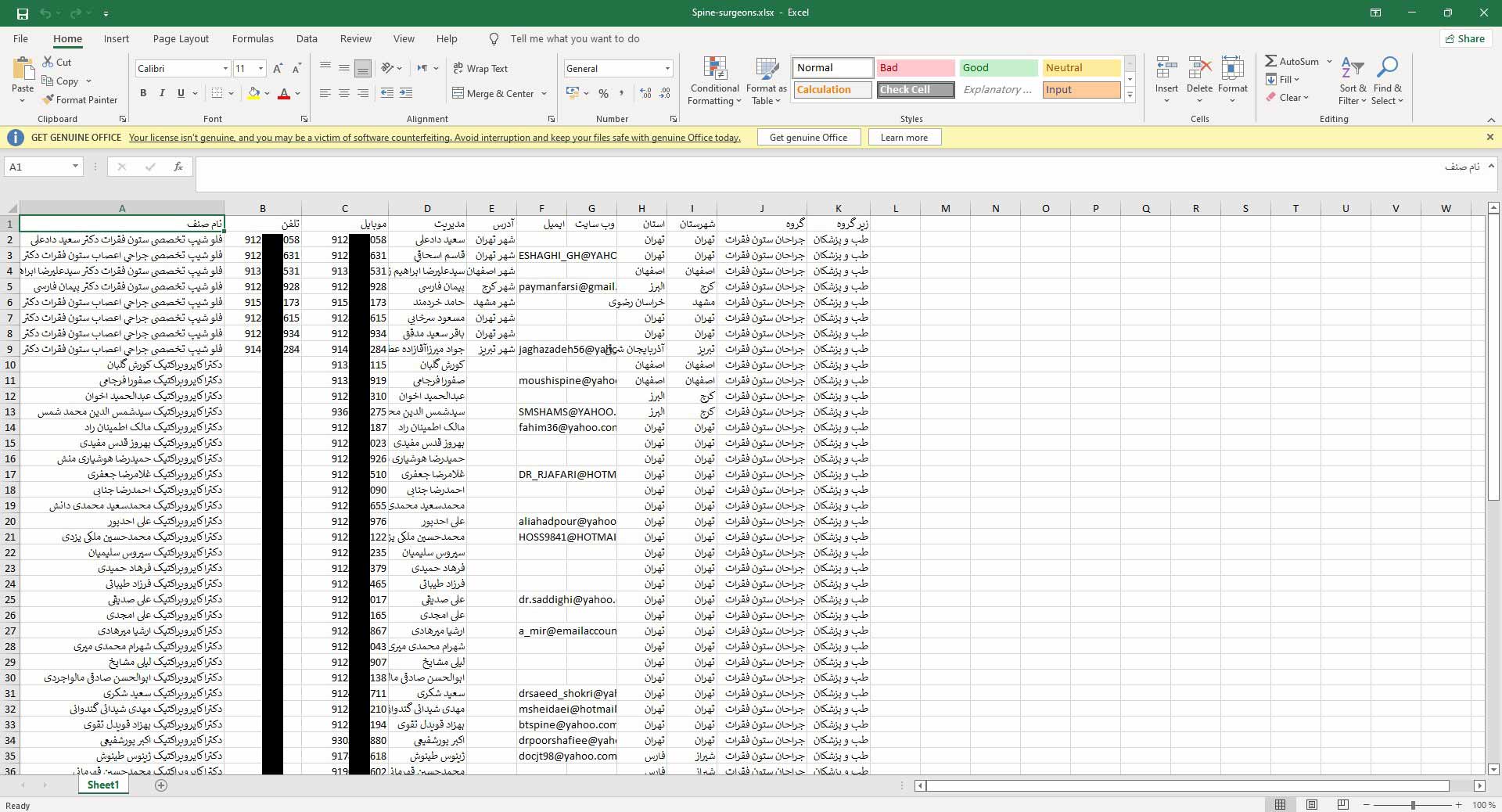This screenshot has height=812, width=1502.
Task: Open the Name Box dropdown arrow
Action: [75, 167]
